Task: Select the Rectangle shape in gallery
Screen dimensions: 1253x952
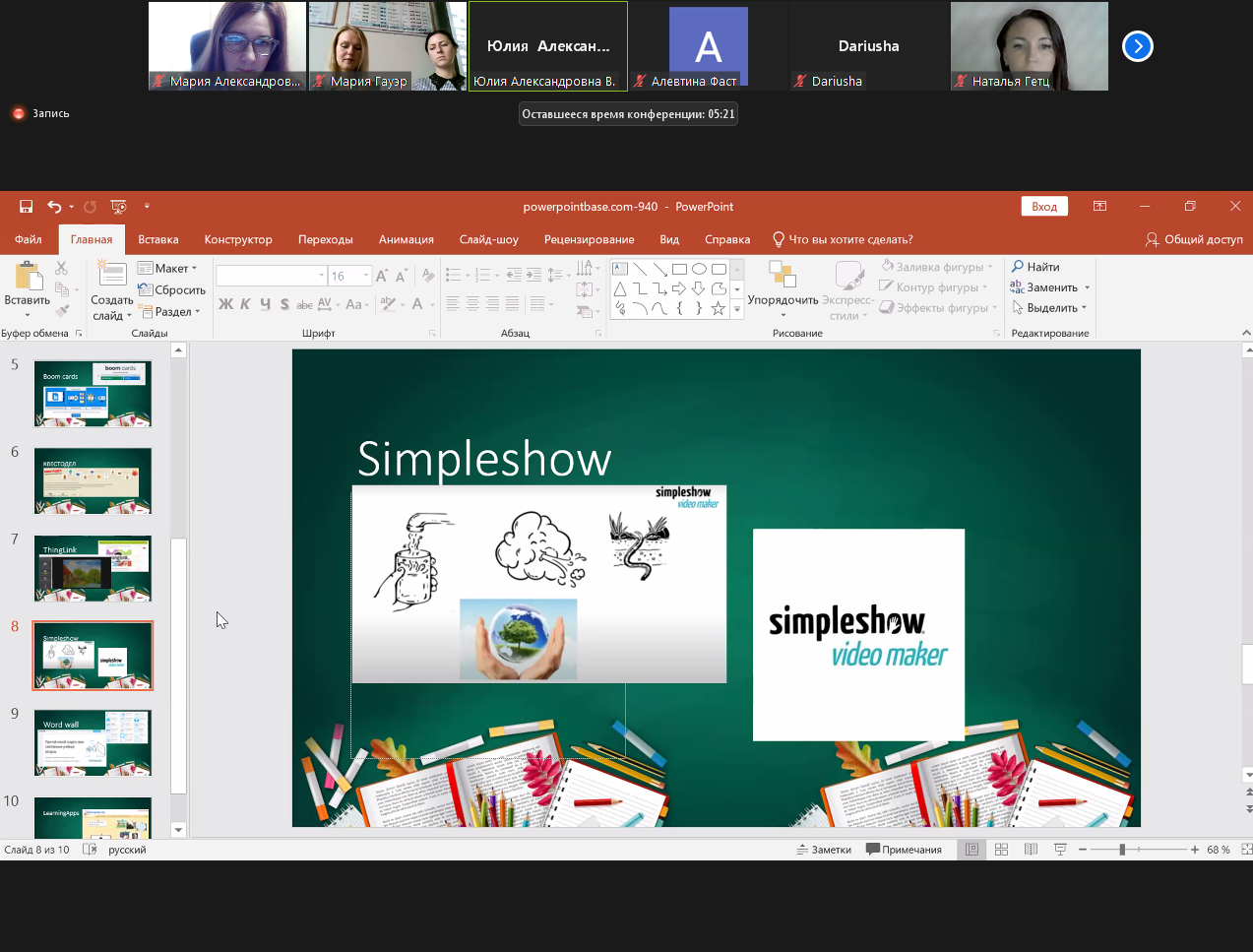Action: point(679,269)
